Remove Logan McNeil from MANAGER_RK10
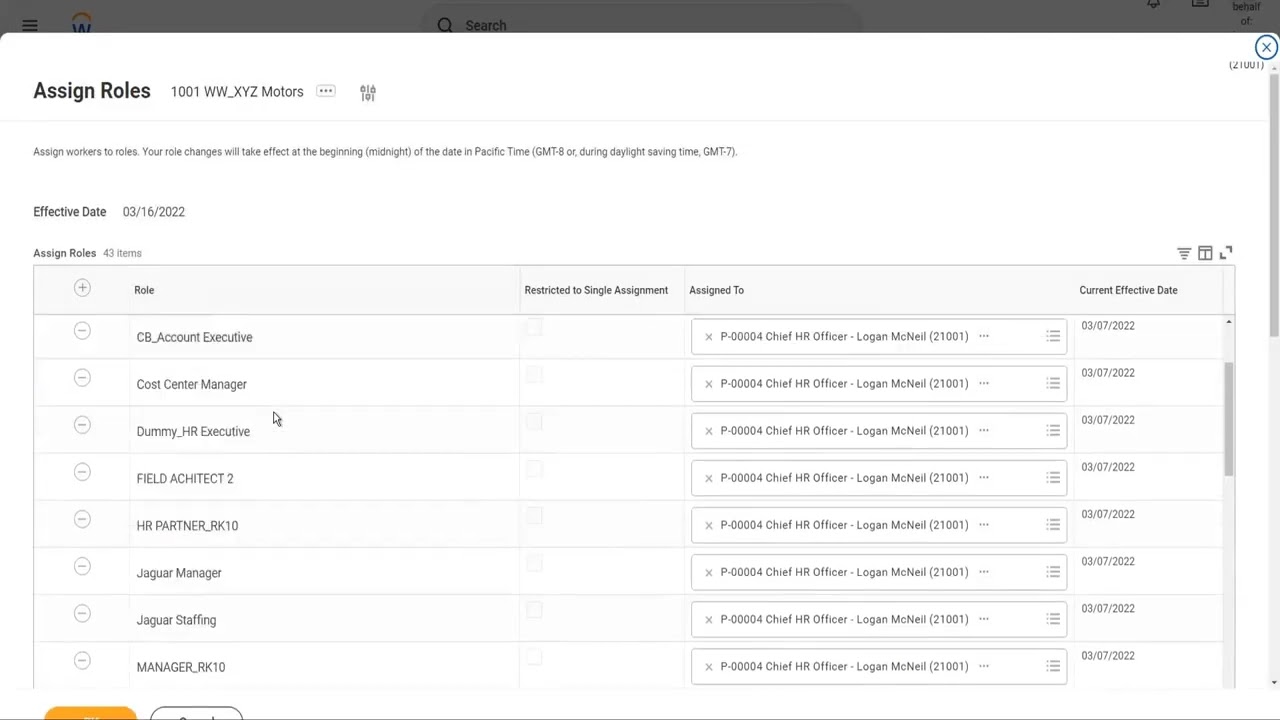The image size is (1280, 720). [x=709, y=667]
